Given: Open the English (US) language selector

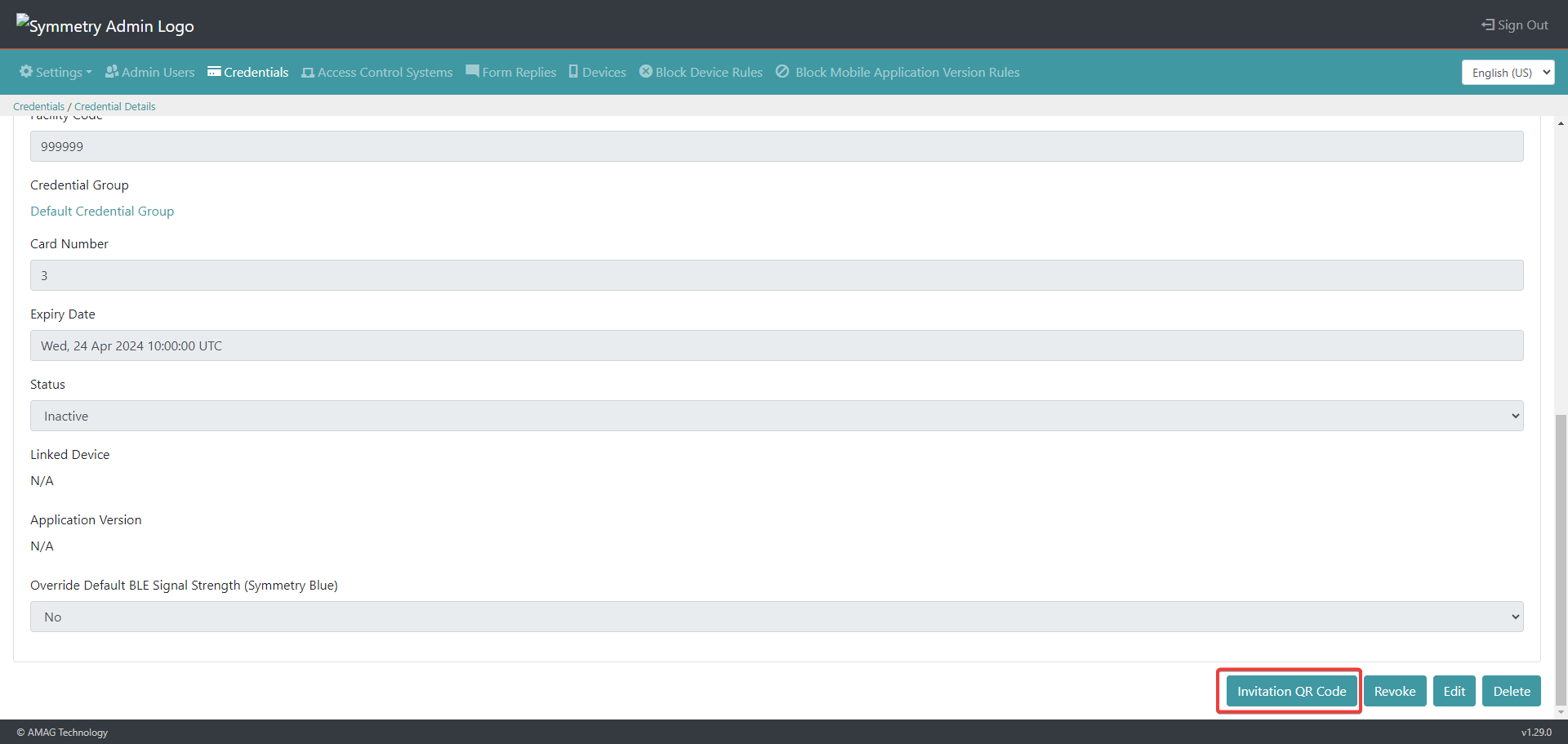Looking at the screenshot, I should pos(1508,72).
